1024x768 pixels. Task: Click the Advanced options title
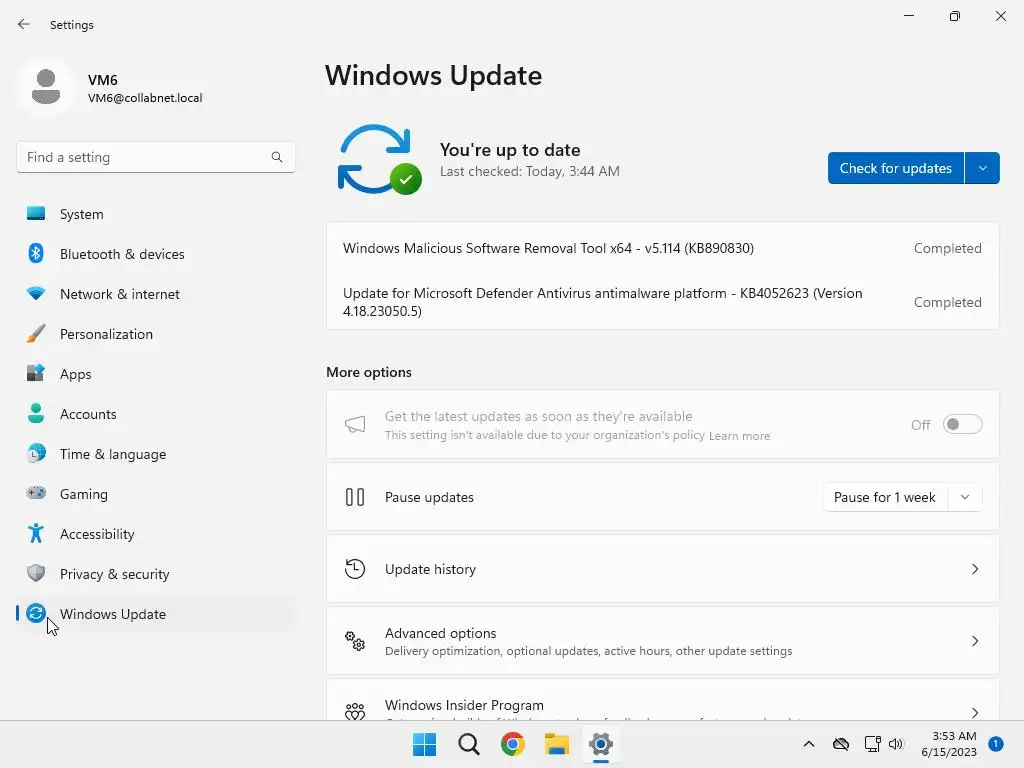440,633
